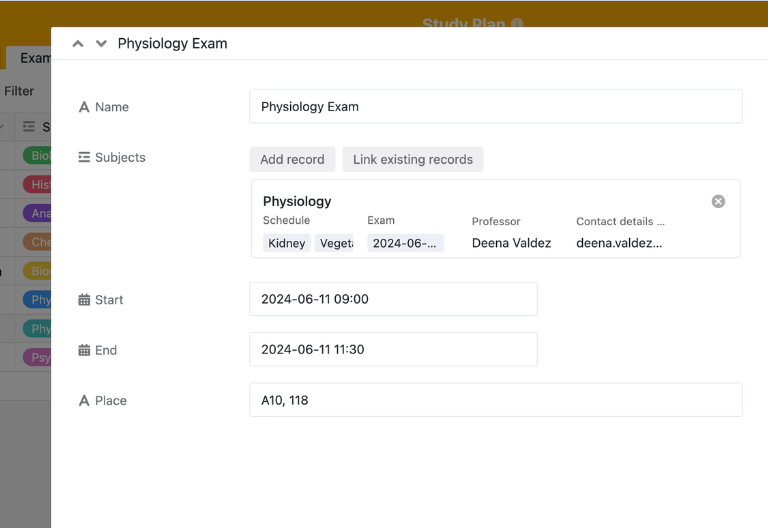Select green Bio tag in background table
Viewport: 768px width, 528px height.
click(37, 156)
